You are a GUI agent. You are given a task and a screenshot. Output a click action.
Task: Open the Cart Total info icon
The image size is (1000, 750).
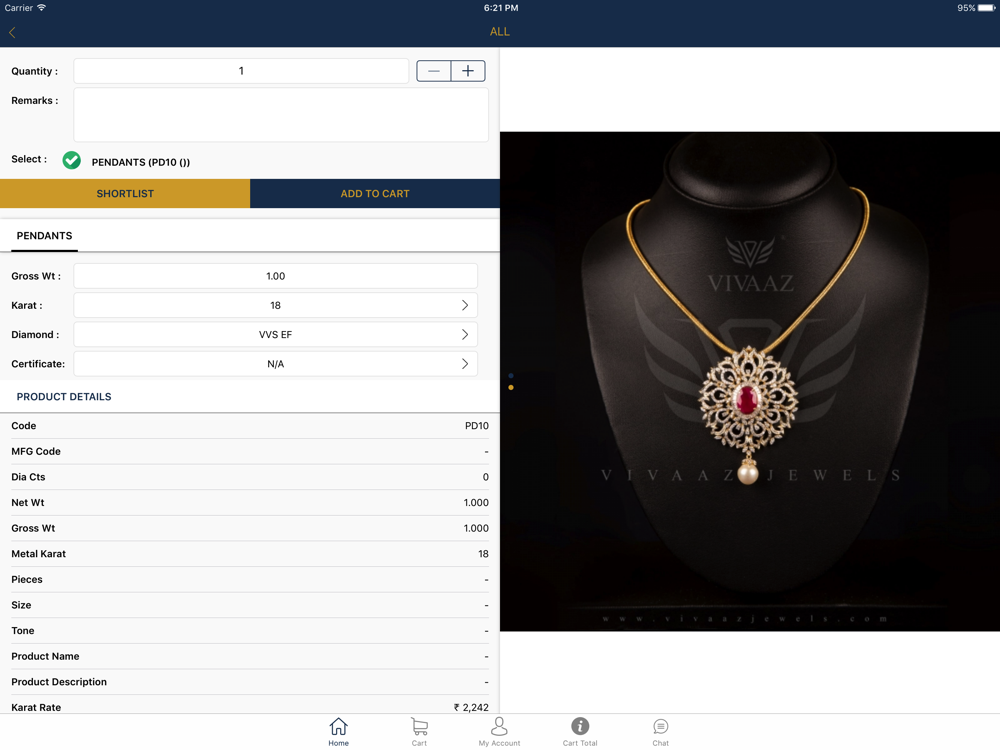tap(580, 726)
